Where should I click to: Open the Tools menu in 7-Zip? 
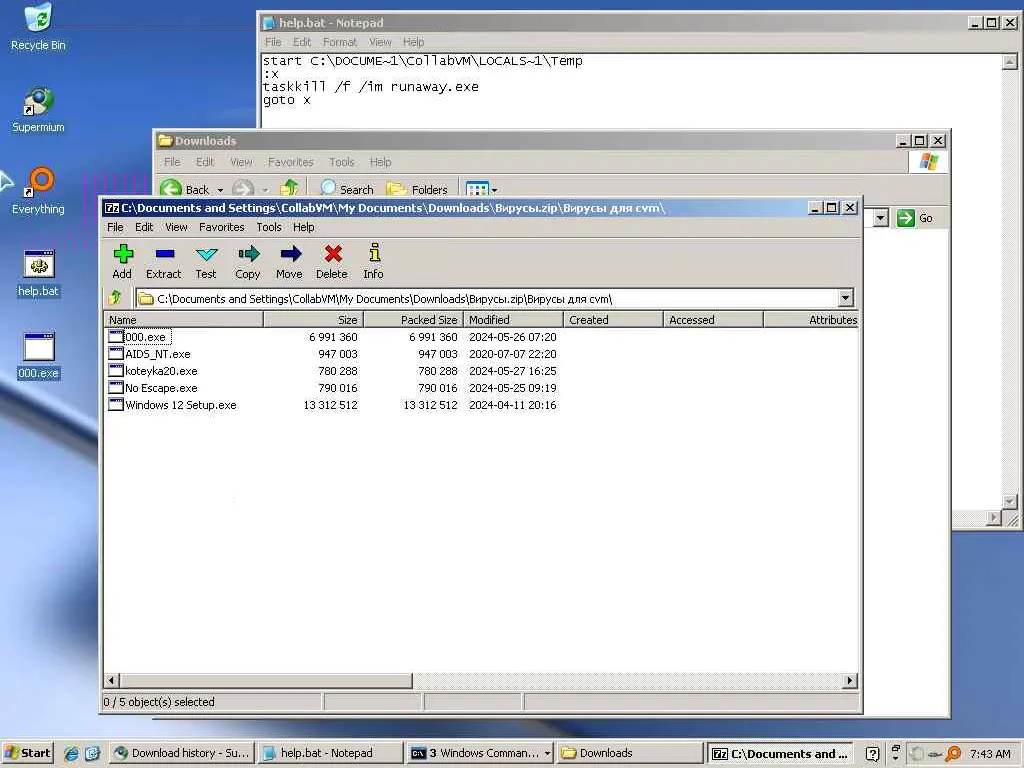268,227
